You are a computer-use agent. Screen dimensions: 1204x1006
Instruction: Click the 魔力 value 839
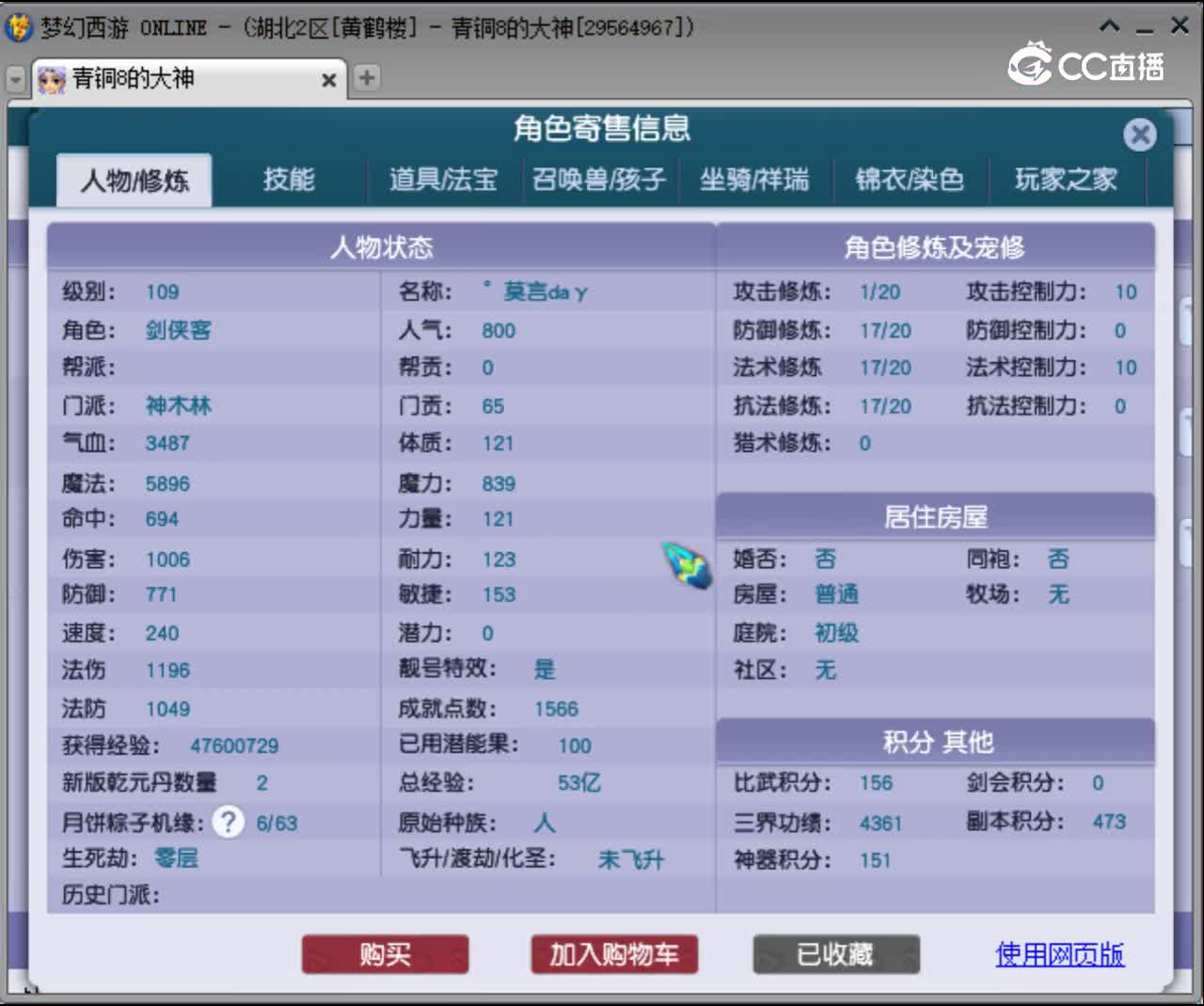[x=499, y=483]
